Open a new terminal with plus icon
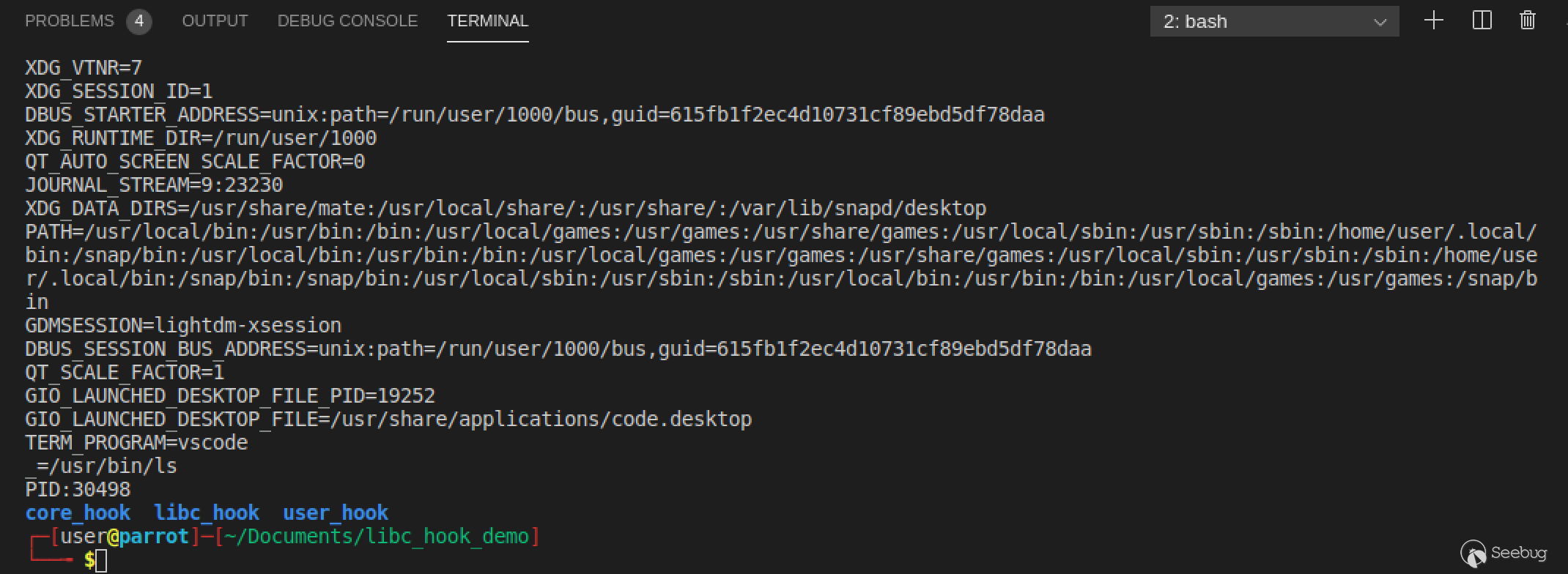This screenshot has height=574, width=1568. (1433, 20)
